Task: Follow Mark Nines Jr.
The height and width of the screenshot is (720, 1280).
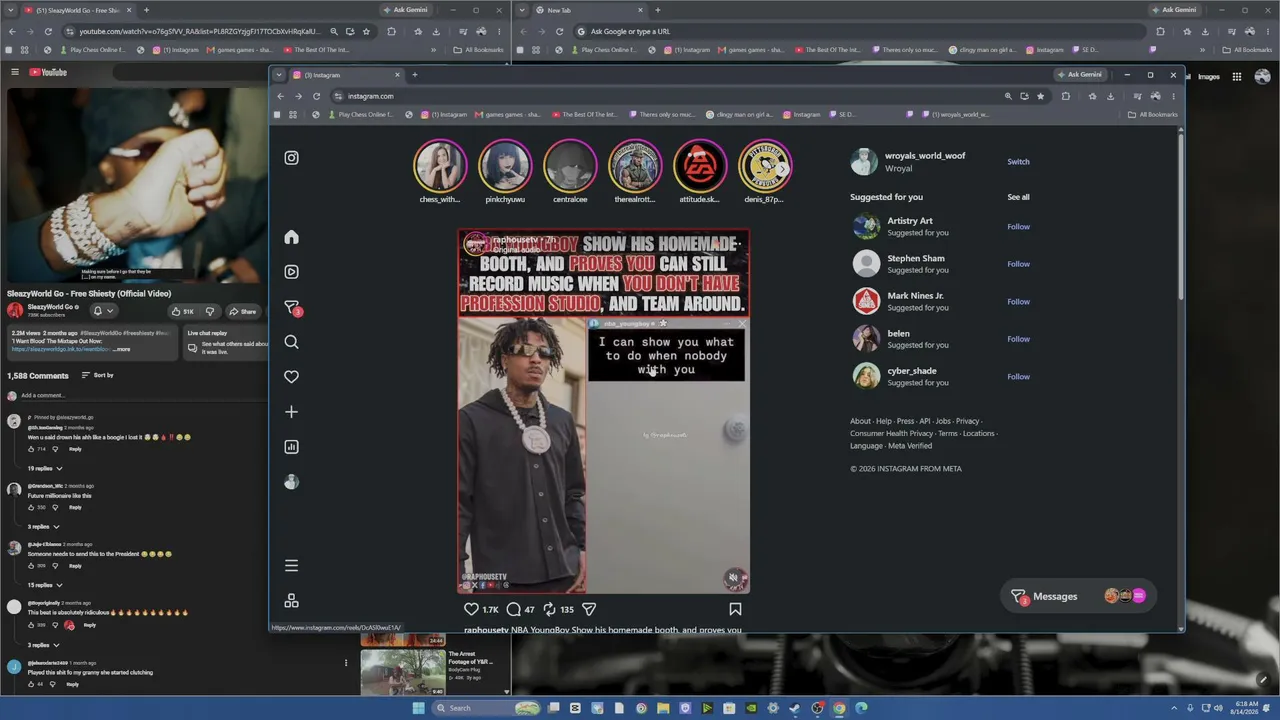Action: 1018,302
